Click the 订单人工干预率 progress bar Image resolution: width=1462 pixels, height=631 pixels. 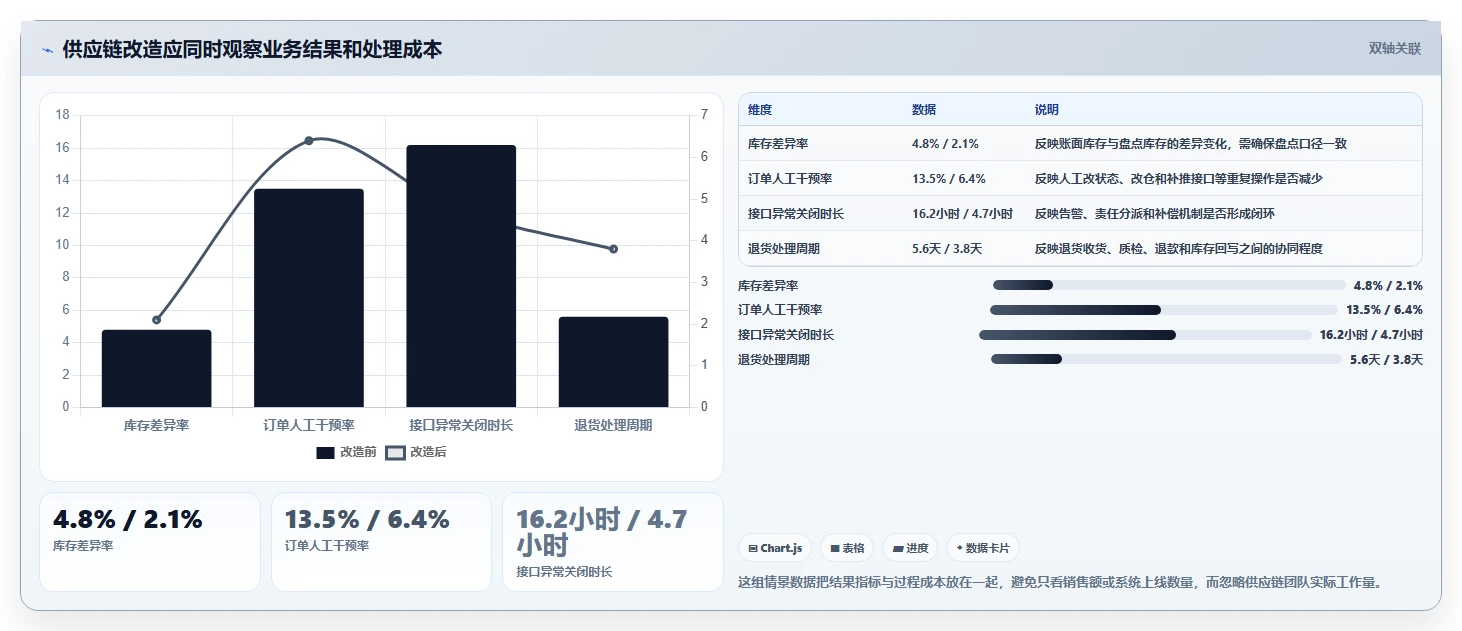point(1163,310)
